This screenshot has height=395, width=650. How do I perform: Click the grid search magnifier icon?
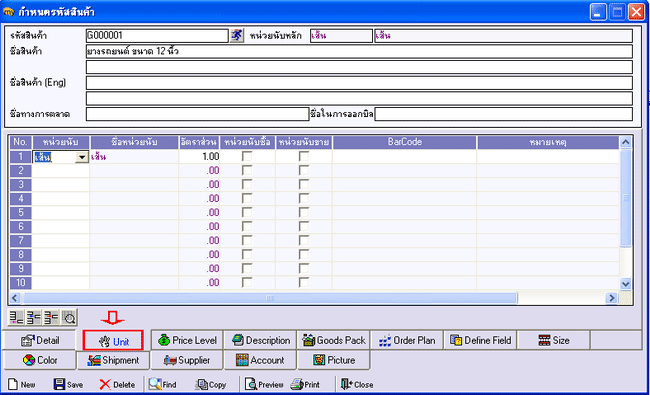[x=69, y=318]
